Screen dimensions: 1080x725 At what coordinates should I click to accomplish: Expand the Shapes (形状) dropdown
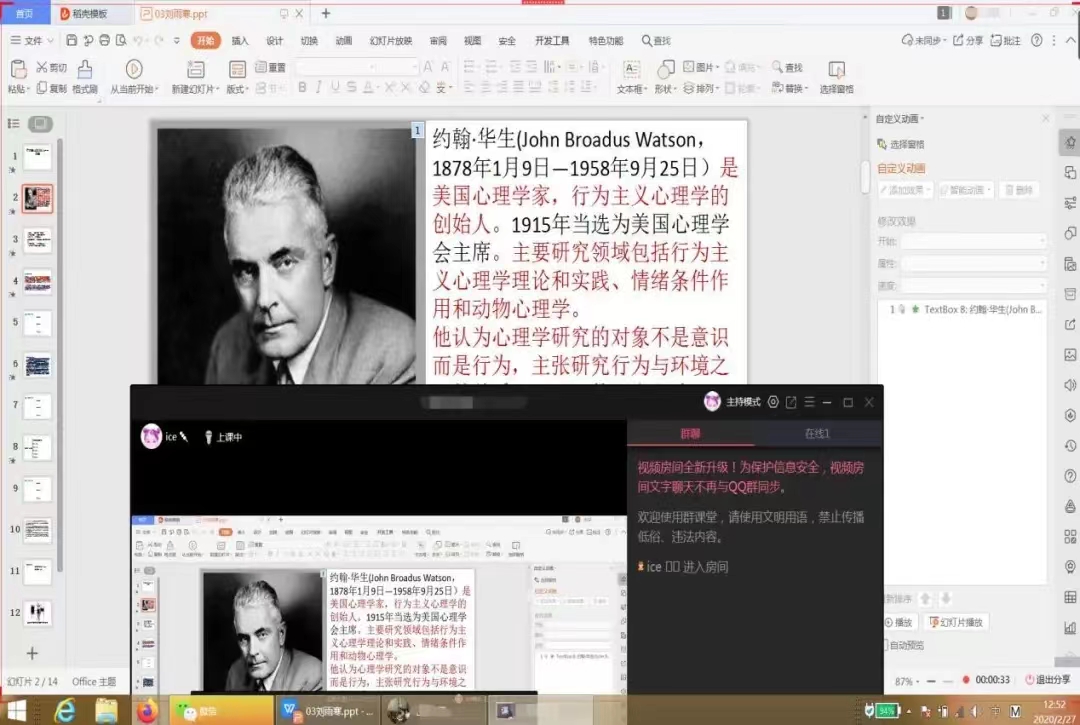pyautogui.click(x=665, y=89)
